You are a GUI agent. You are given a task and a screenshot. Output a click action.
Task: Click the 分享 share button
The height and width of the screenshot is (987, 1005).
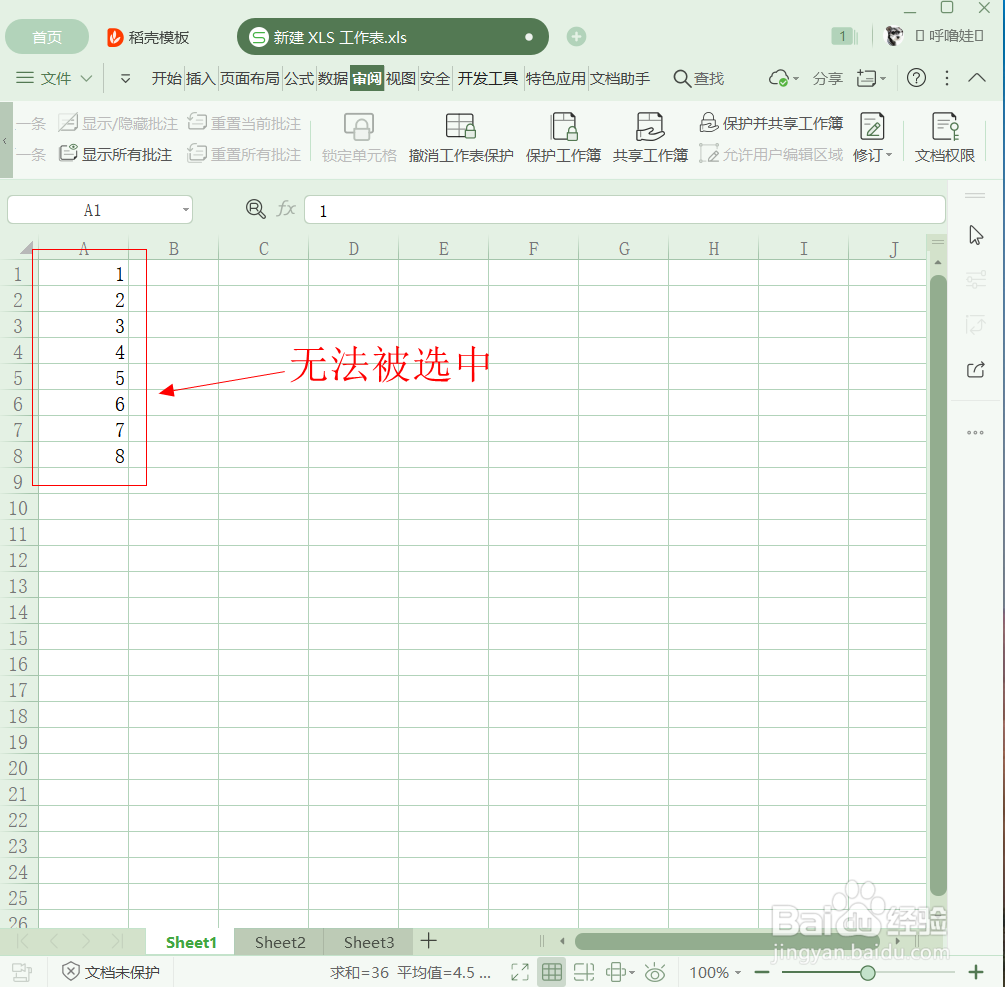(827, 78)
